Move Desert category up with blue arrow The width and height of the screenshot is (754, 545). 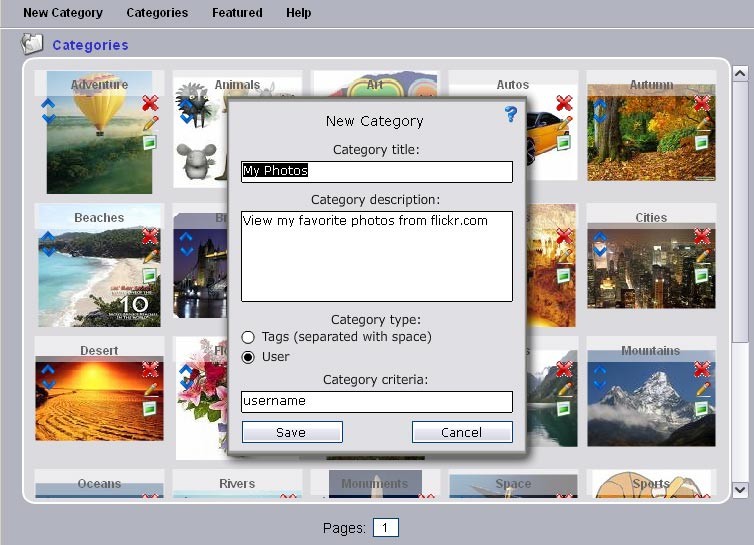[x=48, y=370]
